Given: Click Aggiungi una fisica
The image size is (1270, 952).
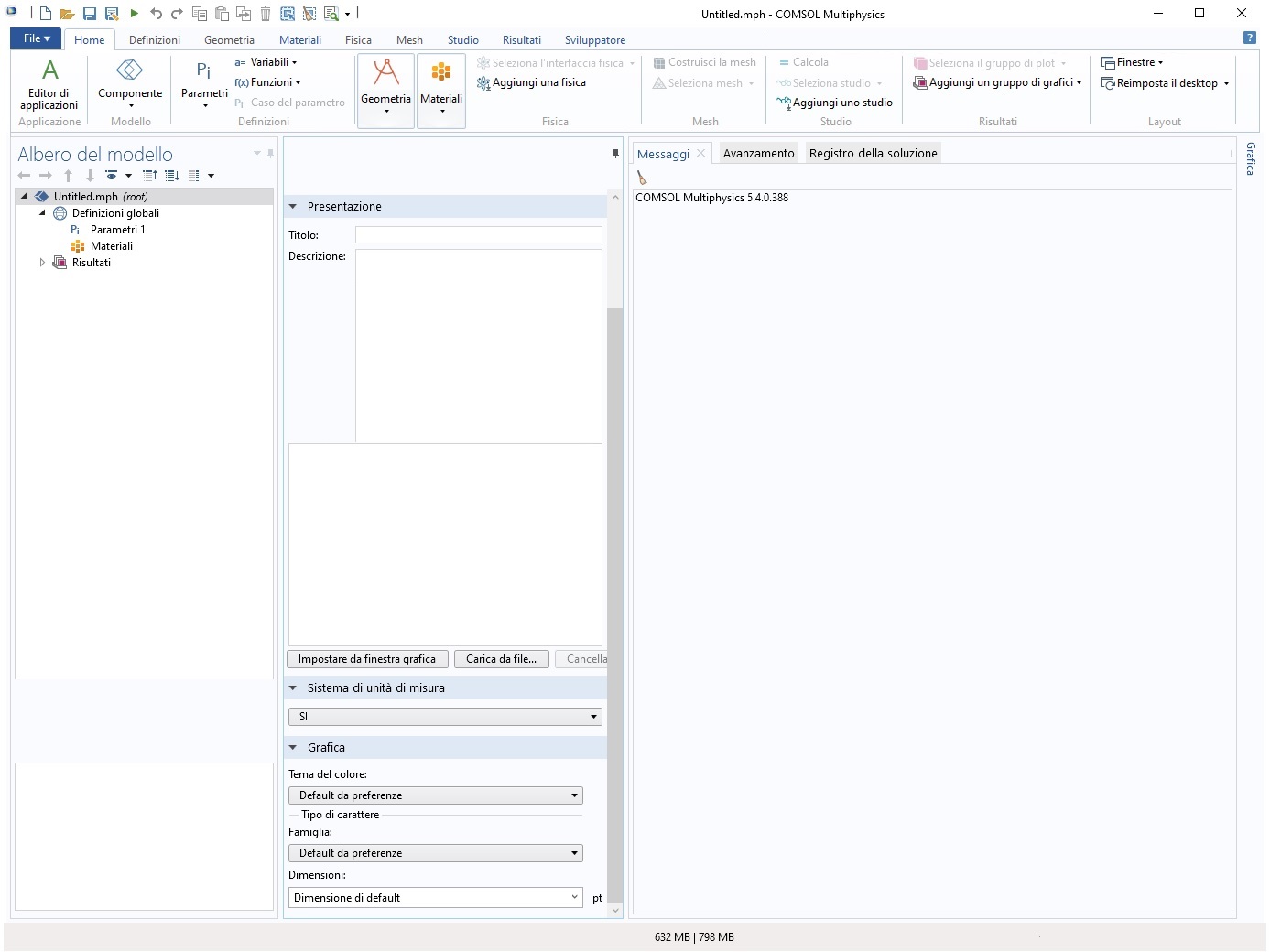Looking at the screenshot, I should point(531,83).
